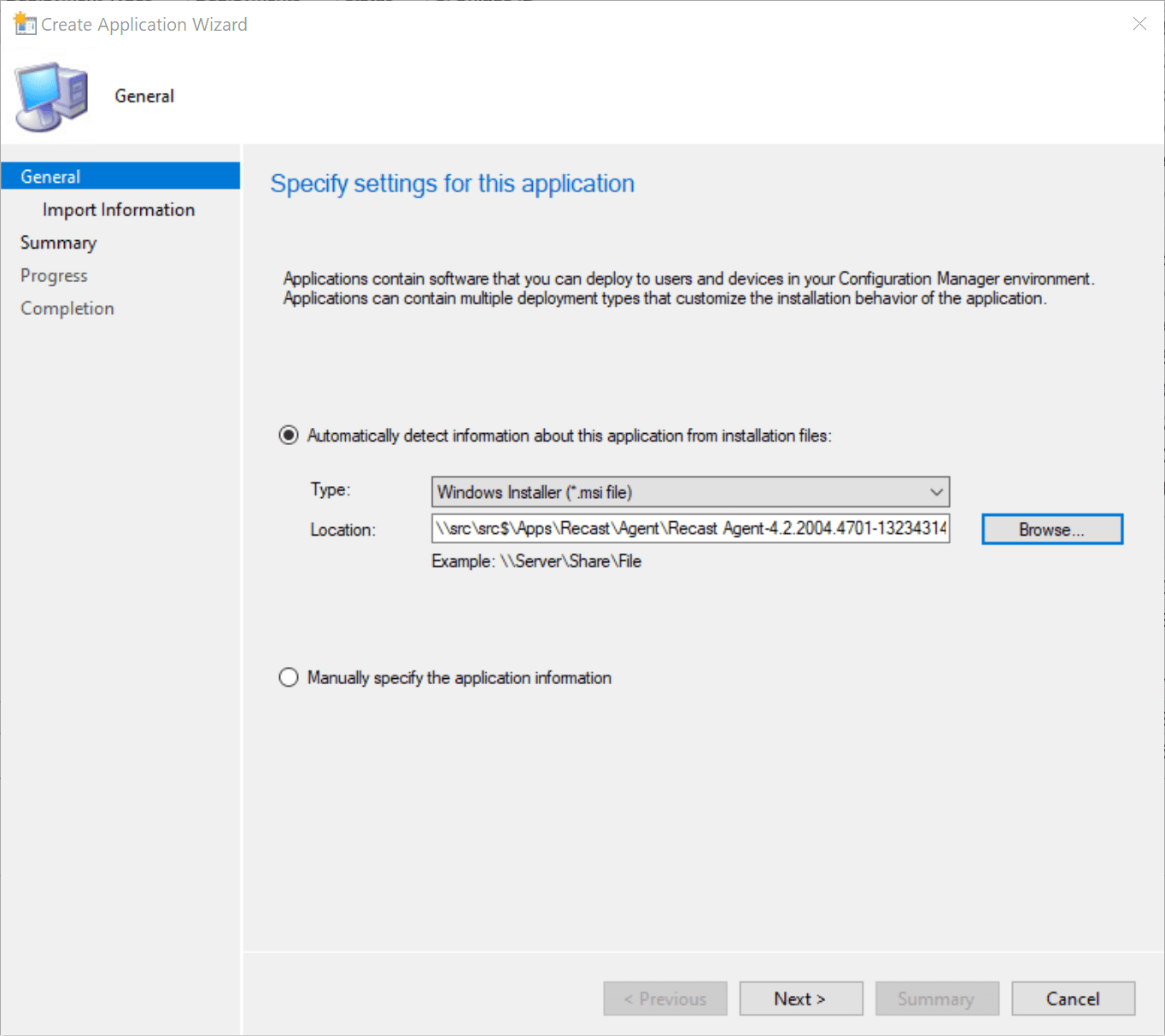The width and height of the screenshot is (1165, 1036).
Task: Choose Manually specify the application information
Action: pos(289,677)
